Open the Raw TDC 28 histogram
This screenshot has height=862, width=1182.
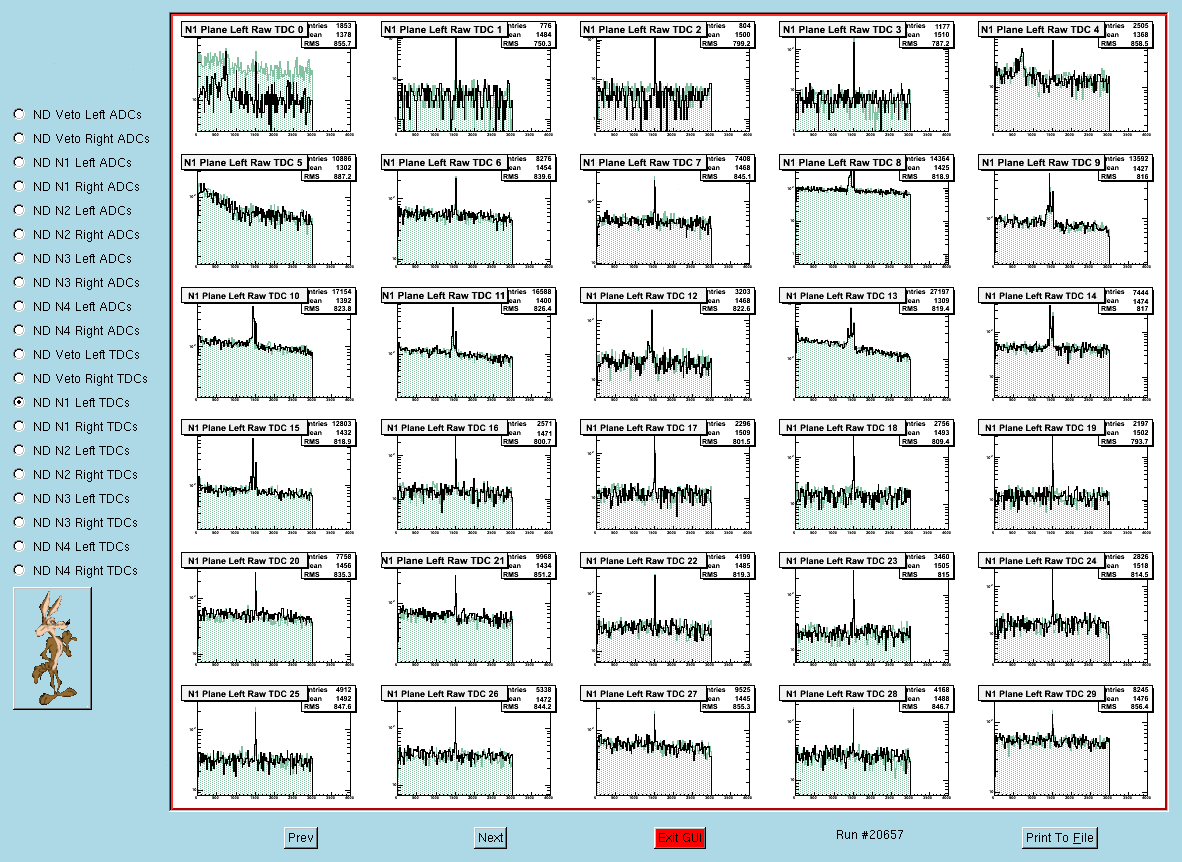point(866,744)
